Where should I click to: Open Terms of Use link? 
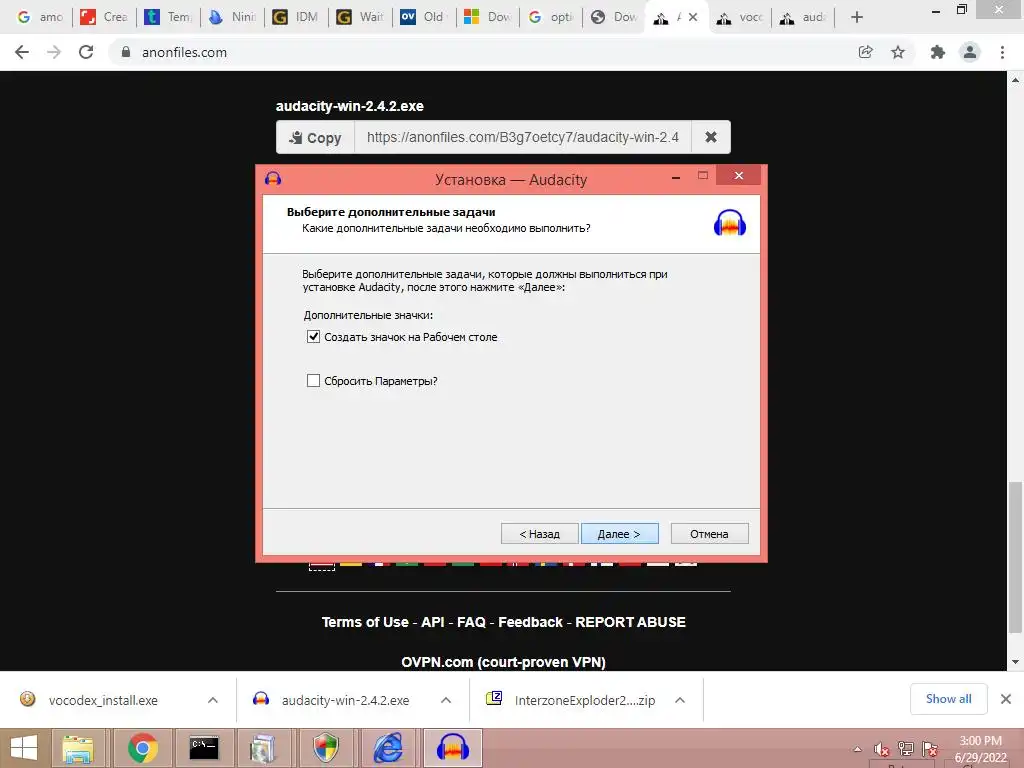point(365,622)
